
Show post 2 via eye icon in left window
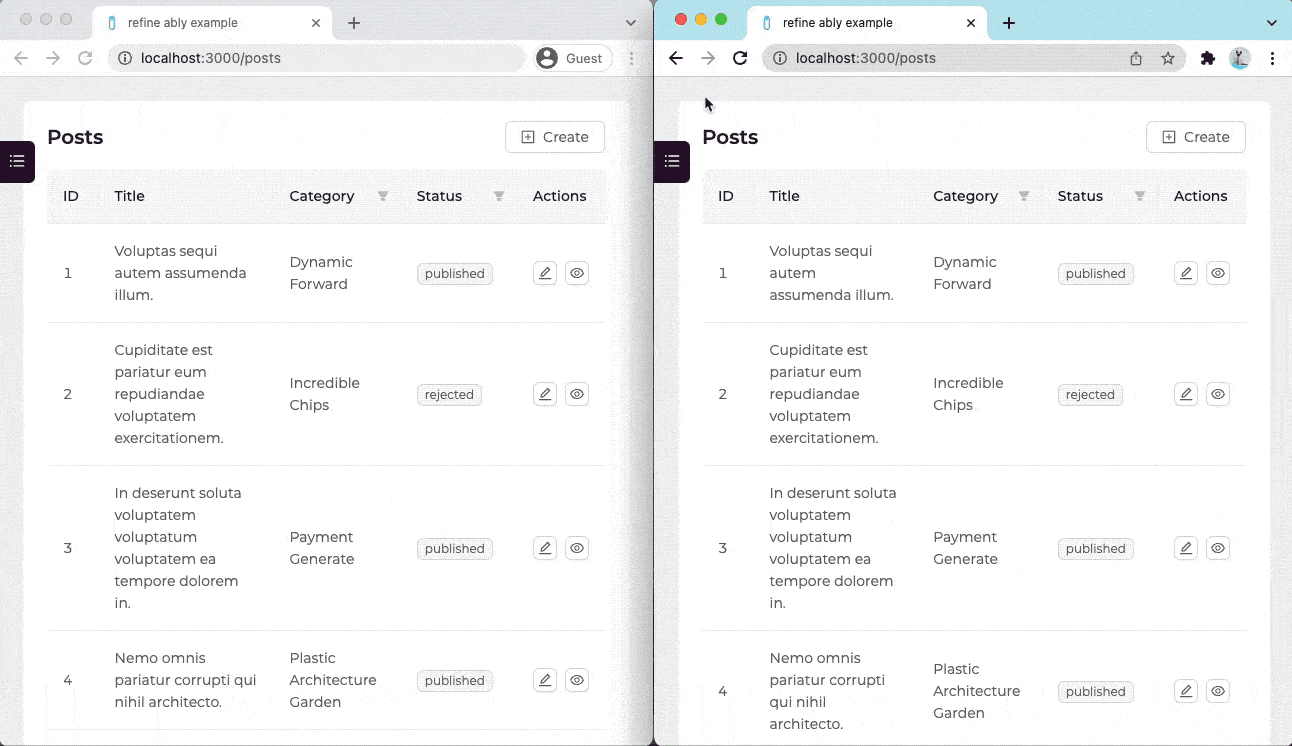tap(577, 394)
